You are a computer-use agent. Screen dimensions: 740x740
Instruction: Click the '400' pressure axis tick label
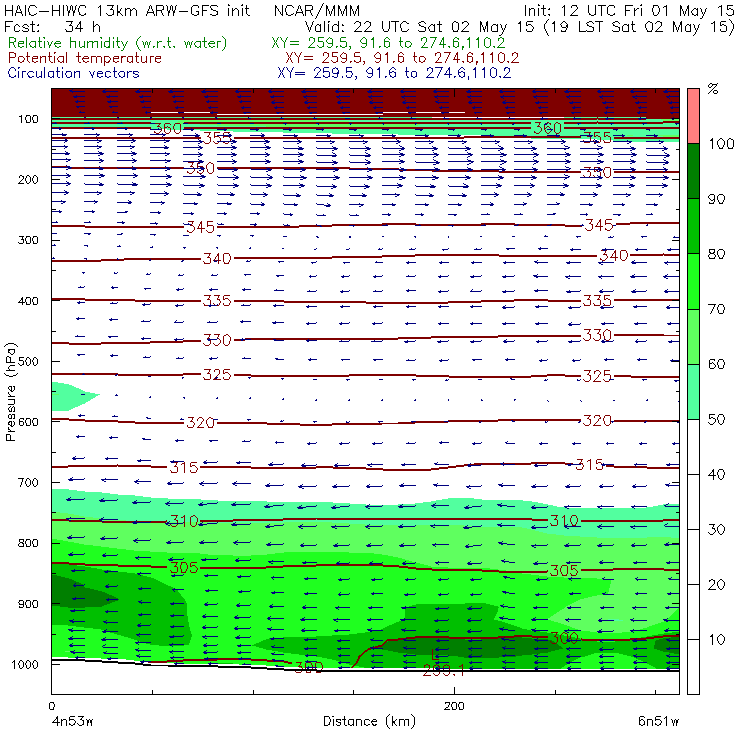click(x=28, y=301)
